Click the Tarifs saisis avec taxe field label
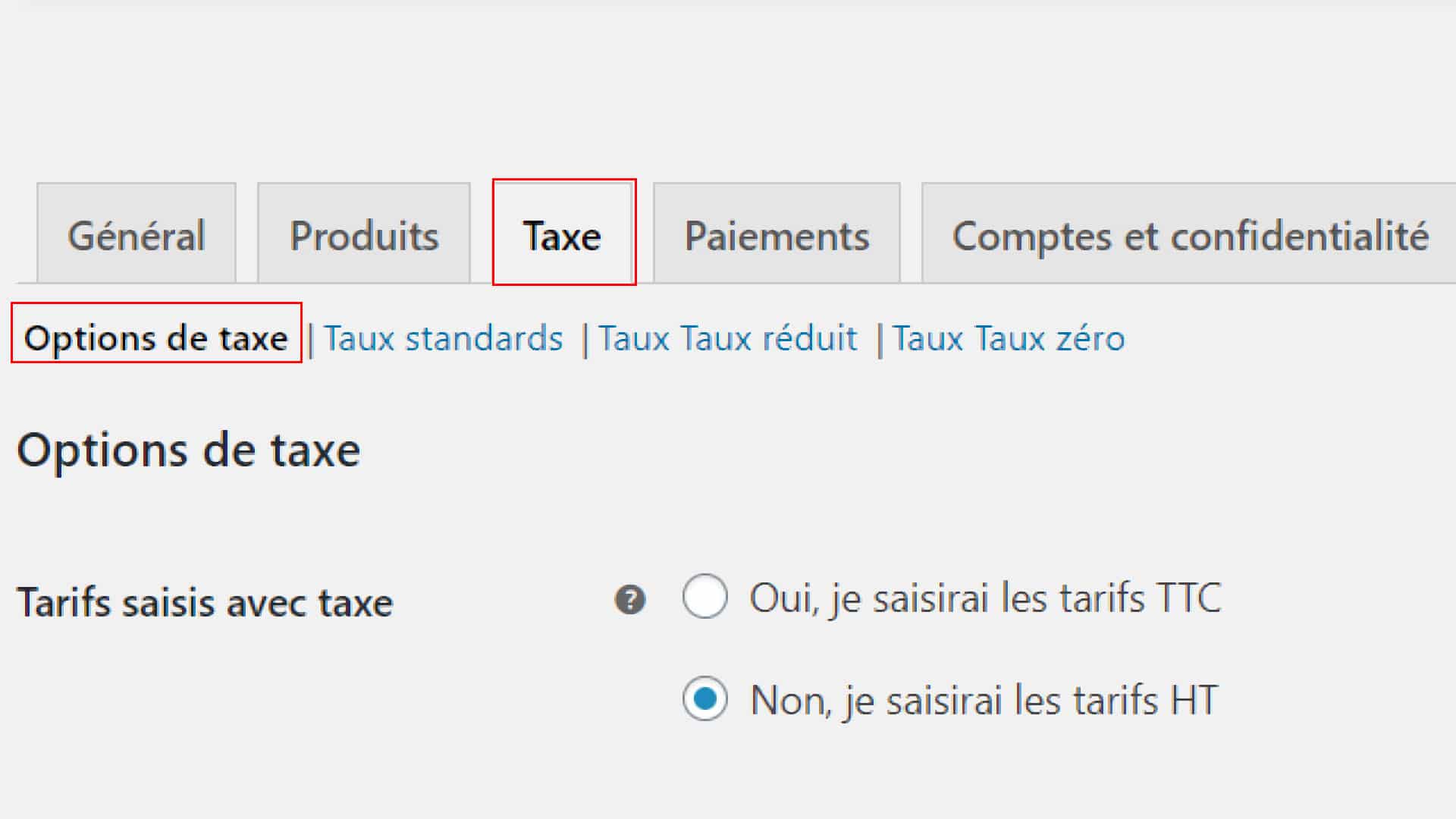1456x819 pixels. point(205,603)
